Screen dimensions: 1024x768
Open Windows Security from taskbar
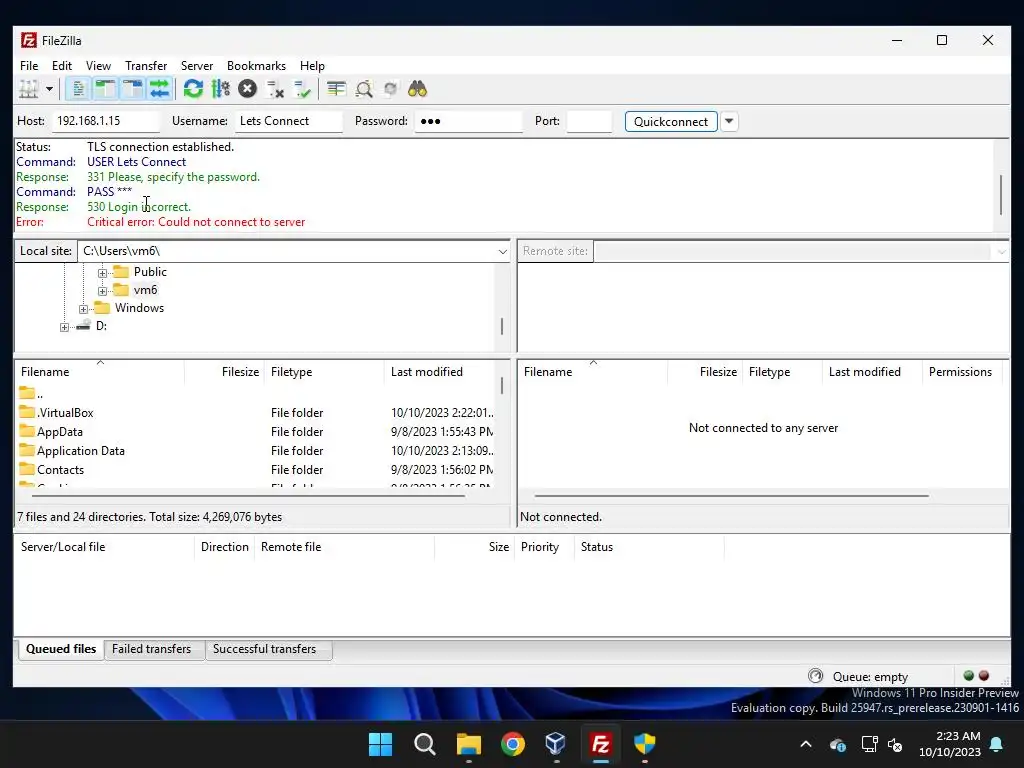(x=645, y=744)
